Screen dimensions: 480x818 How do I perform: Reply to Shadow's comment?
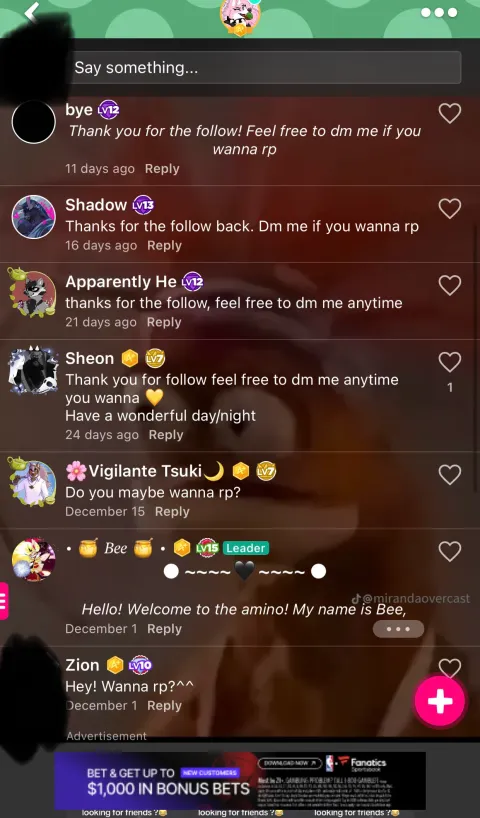pos(164,246)
